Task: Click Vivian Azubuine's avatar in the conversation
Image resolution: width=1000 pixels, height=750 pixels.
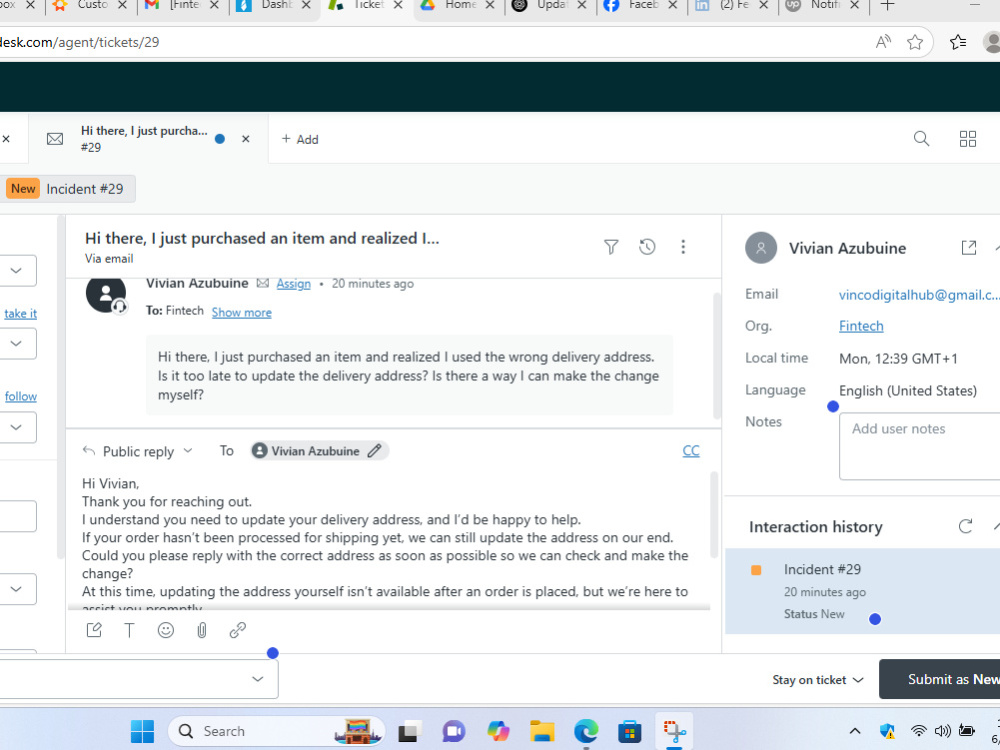Action: click(x=106, y=293)
